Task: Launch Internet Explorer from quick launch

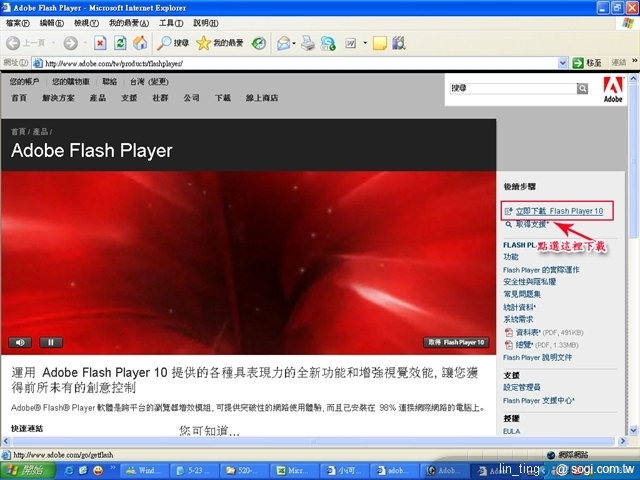Action: (70, 471)
